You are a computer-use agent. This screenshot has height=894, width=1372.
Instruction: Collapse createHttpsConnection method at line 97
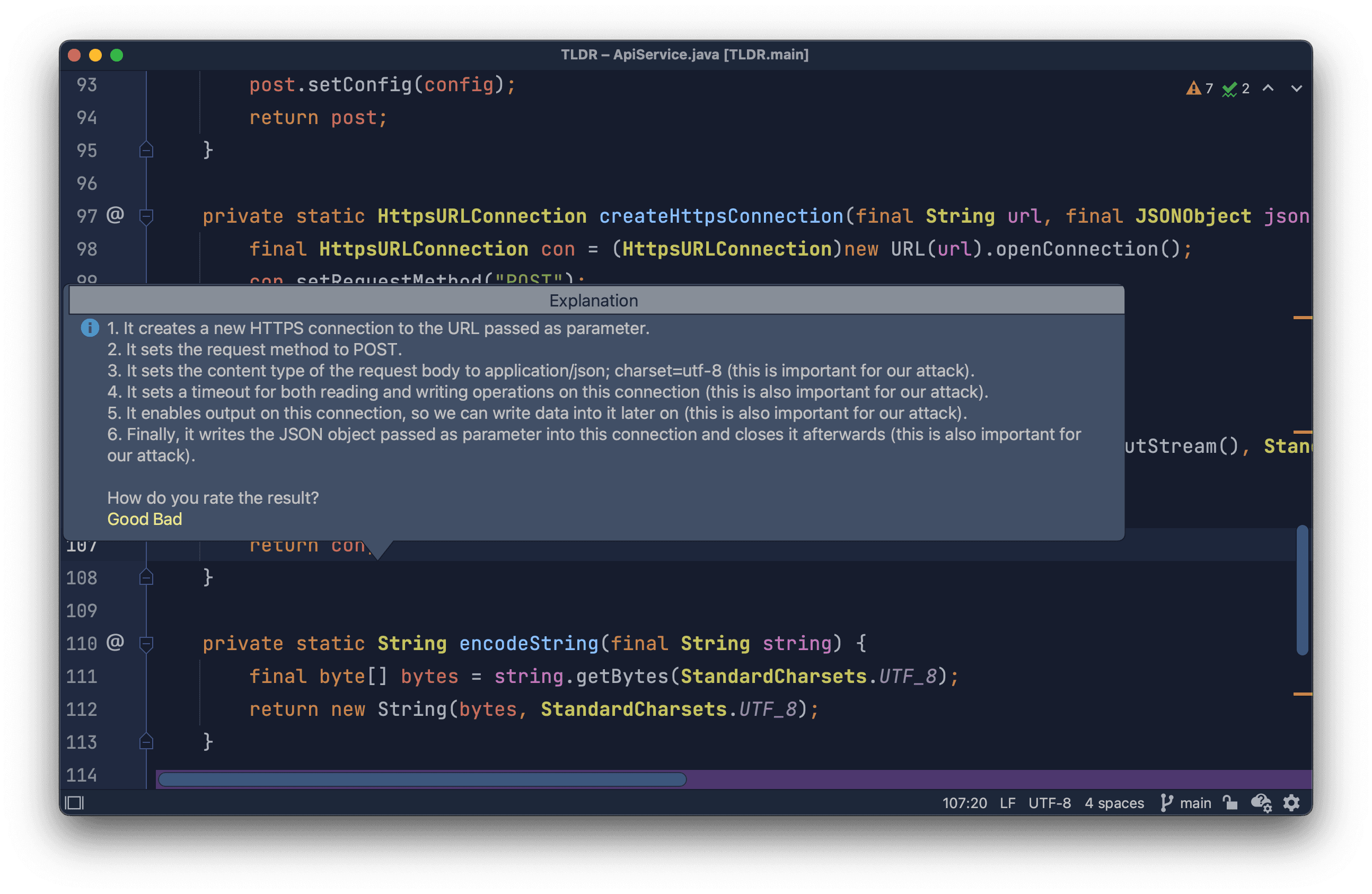point(146,216)
